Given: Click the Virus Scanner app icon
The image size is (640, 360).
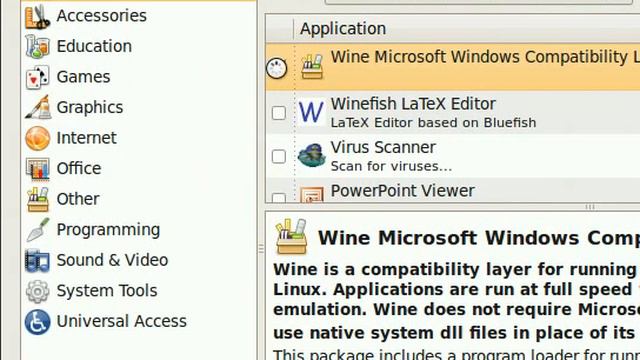Looking at the screenshot, I should click(x=311, y=156).
